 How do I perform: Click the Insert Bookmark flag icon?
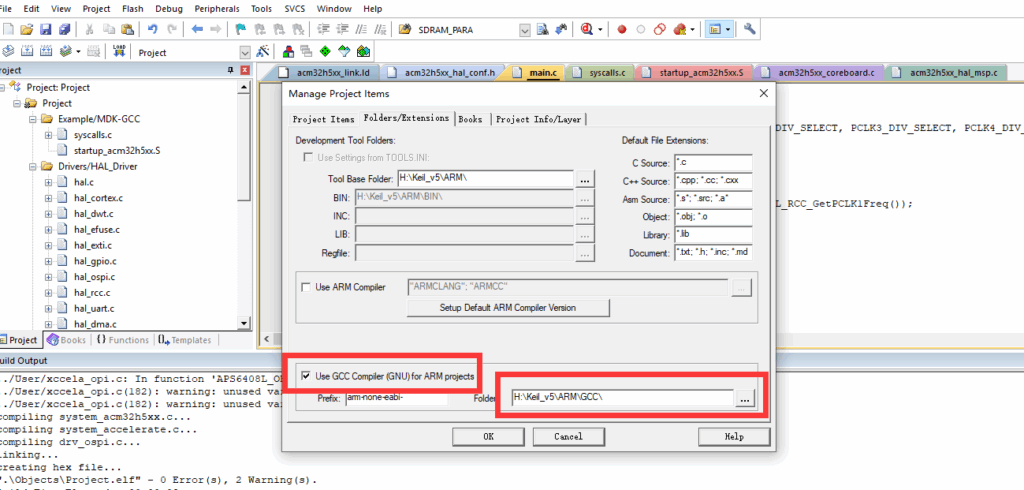(x=240, y=29)
